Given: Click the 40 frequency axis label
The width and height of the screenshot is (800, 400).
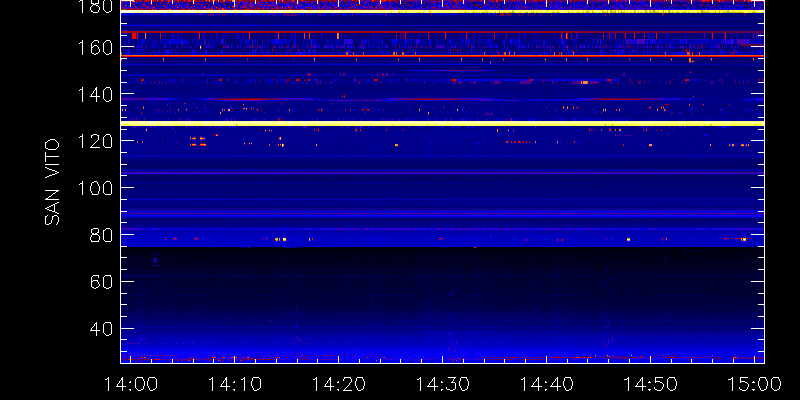Looking at the screenshot, I should tap(101, 329).
